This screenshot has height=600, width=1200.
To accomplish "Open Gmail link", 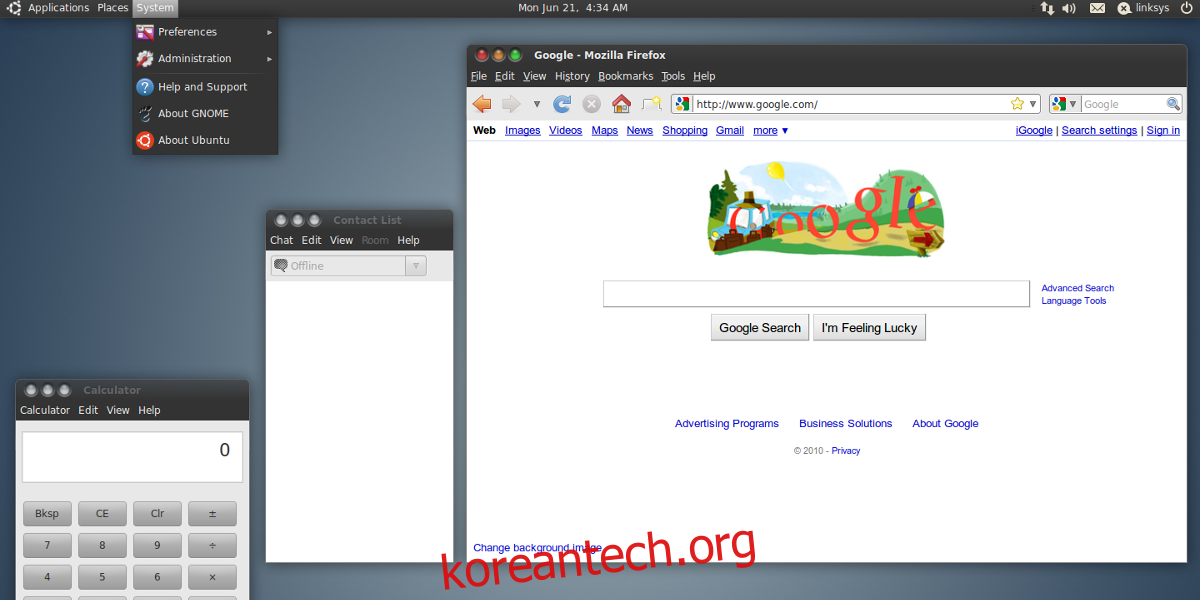I will click(729, 131).
